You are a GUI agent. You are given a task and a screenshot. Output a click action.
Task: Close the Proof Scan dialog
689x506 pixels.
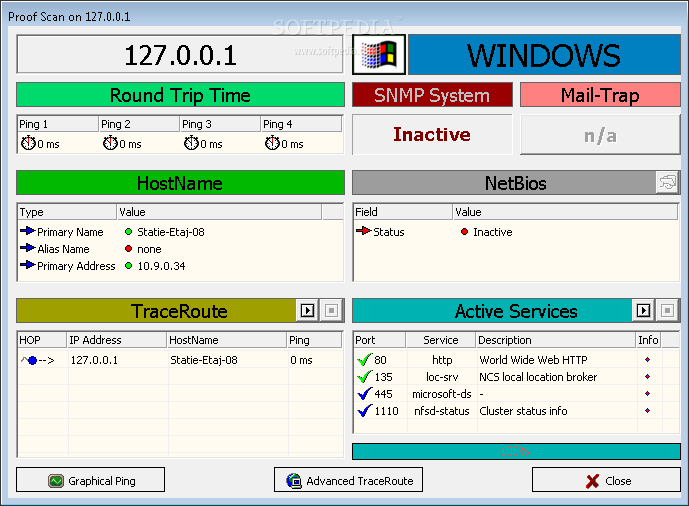click(606, 480)
